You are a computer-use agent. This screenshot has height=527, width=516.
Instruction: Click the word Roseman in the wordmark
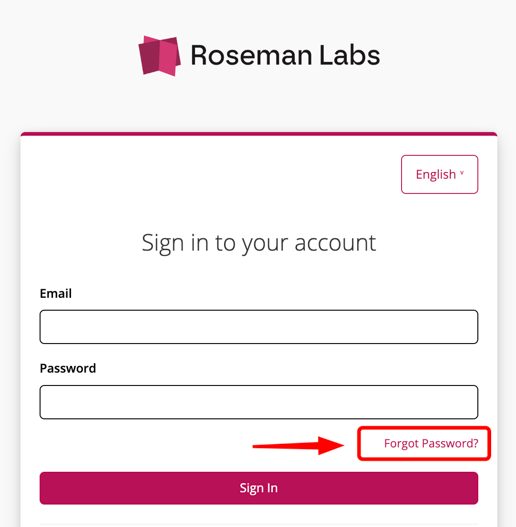point(251,55)
